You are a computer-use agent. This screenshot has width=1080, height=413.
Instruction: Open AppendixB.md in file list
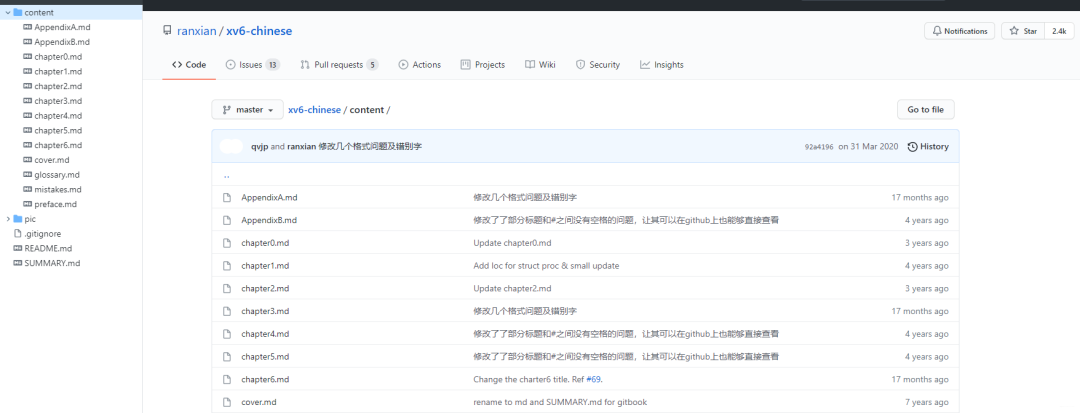(x=269, y=220)
